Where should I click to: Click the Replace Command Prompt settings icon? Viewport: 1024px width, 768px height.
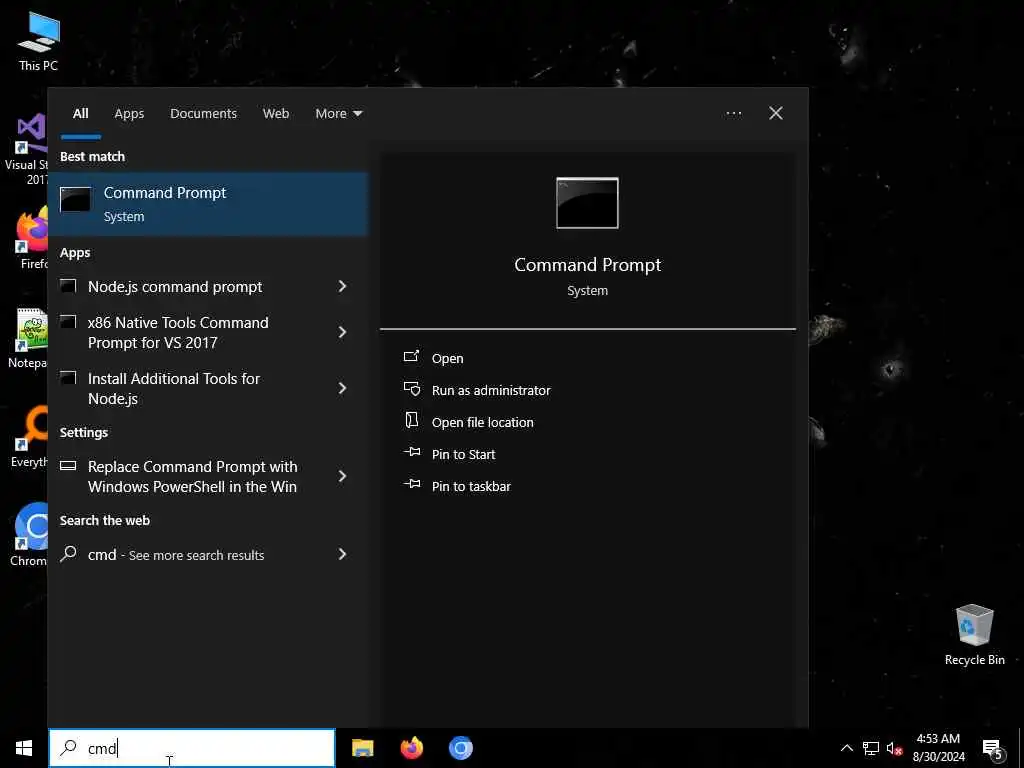pos(68,466)
